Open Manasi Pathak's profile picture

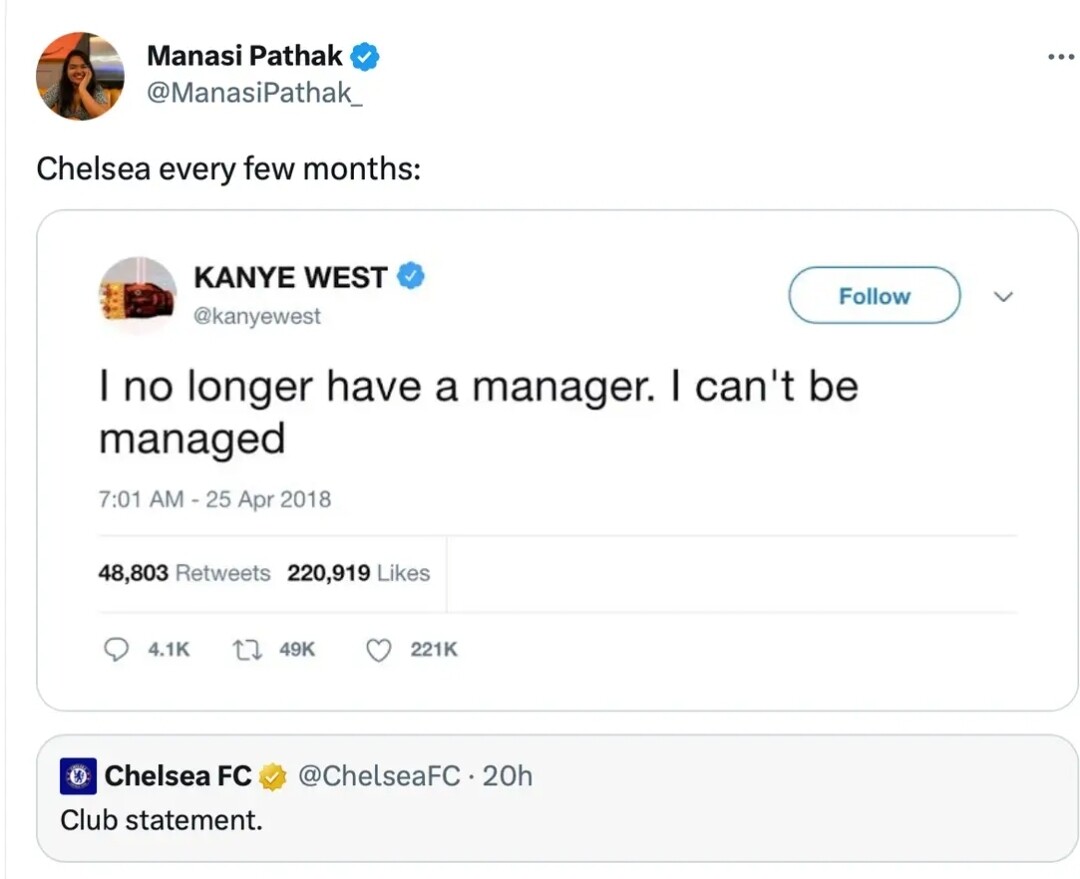[x=80, y=76]
